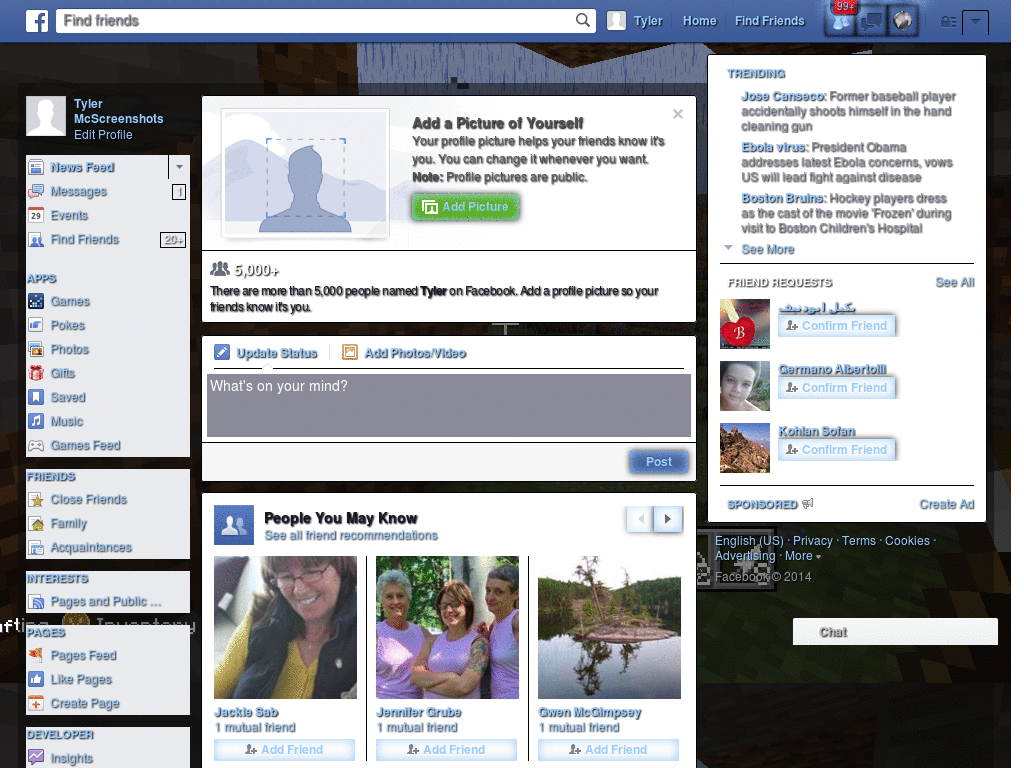Open the News Feed dropdown arrow
The height and width of the screenshot is (768, 1024).
click(x=179, y=167)
